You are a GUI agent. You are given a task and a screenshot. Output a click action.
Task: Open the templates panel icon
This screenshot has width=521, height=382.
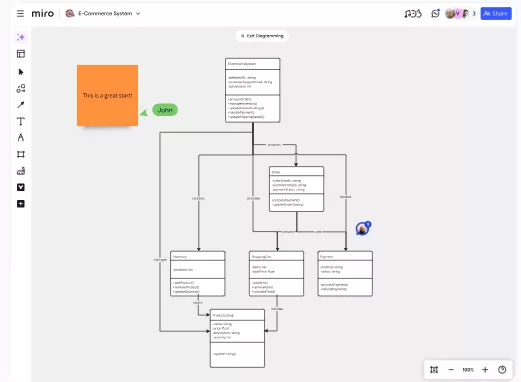tap(21, 54)
